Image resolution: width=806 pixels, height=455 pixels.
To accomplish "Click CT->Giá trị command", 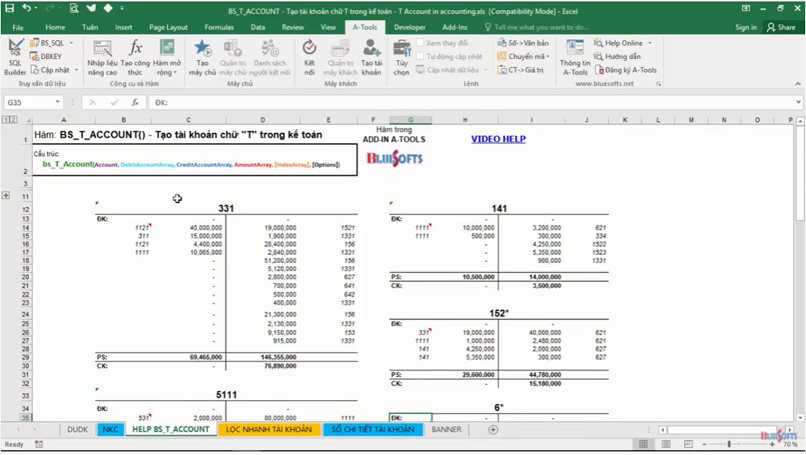I will pos(520,70).
